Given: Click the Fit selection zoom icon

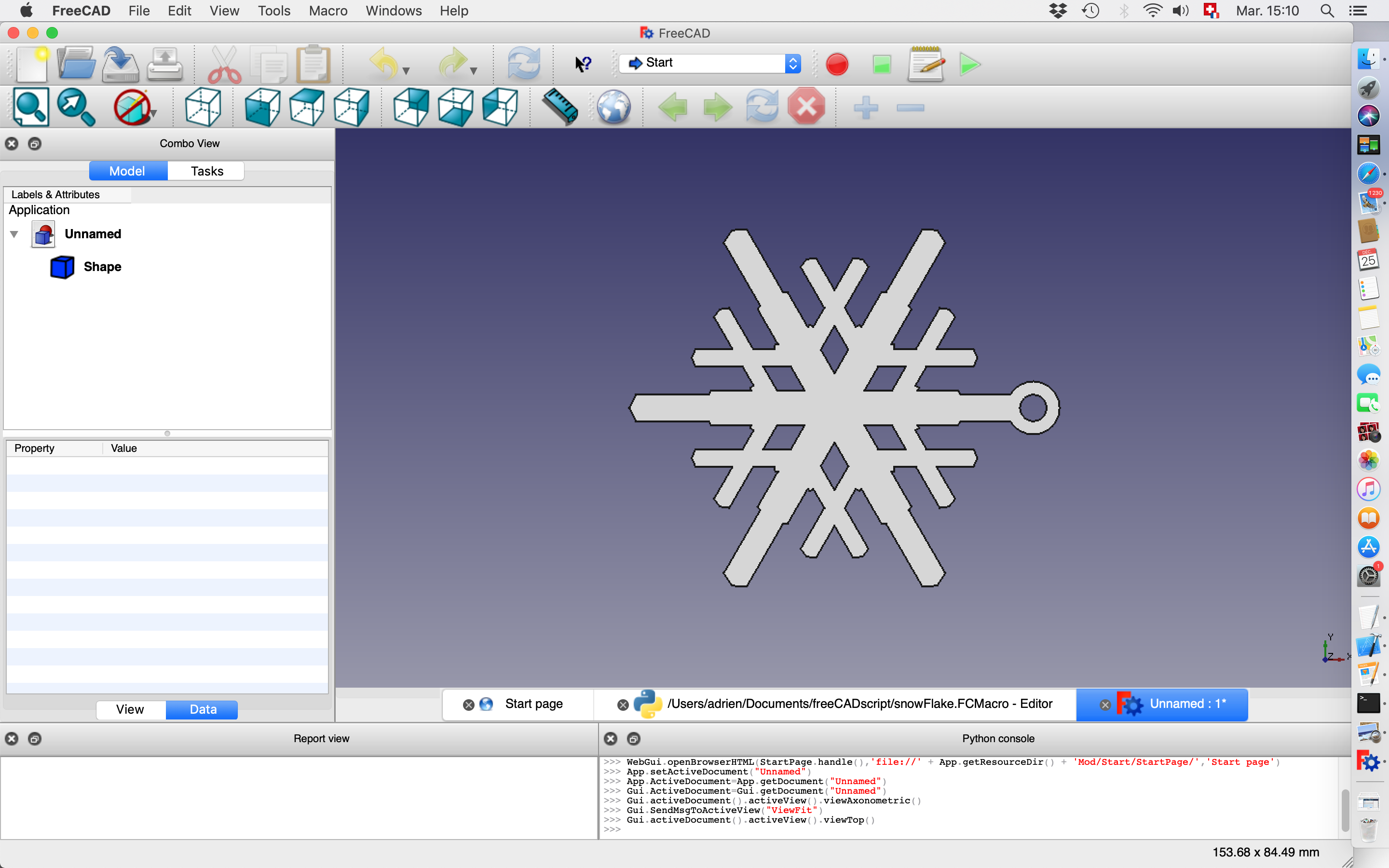Looking at the screenshot, I should click(75, 108).
